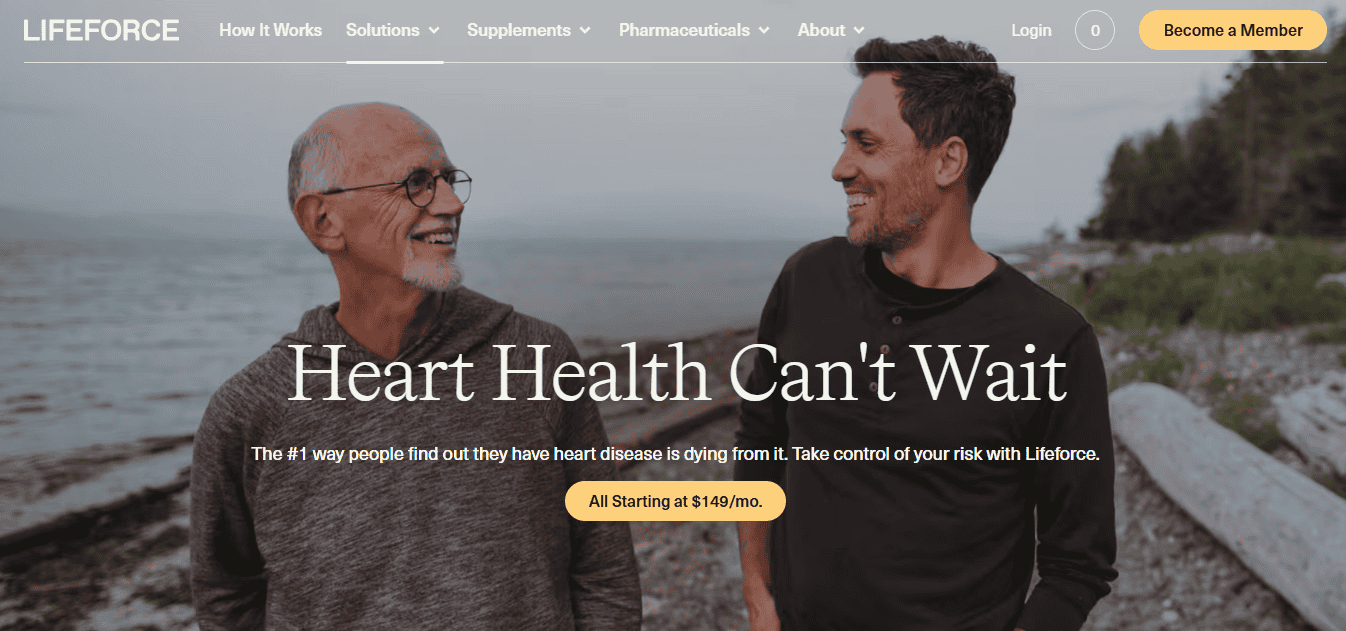Screen dimensions: 1346x631
Task: Expand the chevron next to Solutions
Action: tap(434, 31)
